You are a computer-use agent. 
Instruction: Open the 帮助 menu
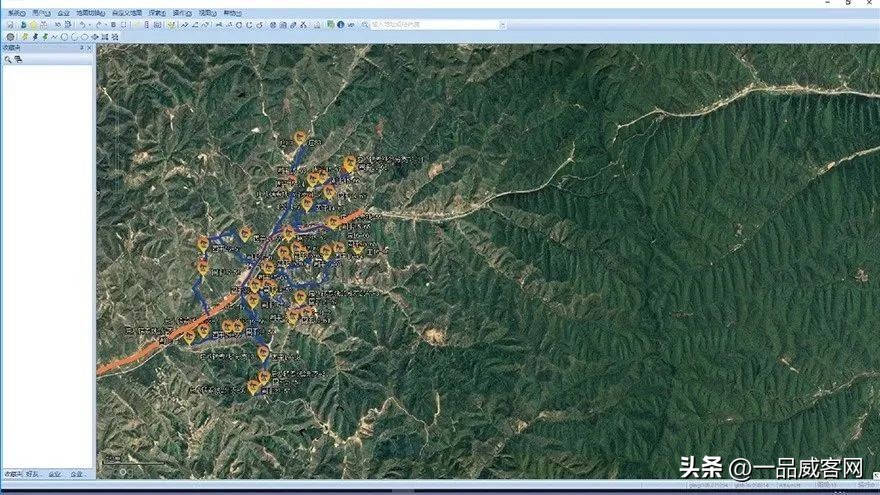point(232,13)
